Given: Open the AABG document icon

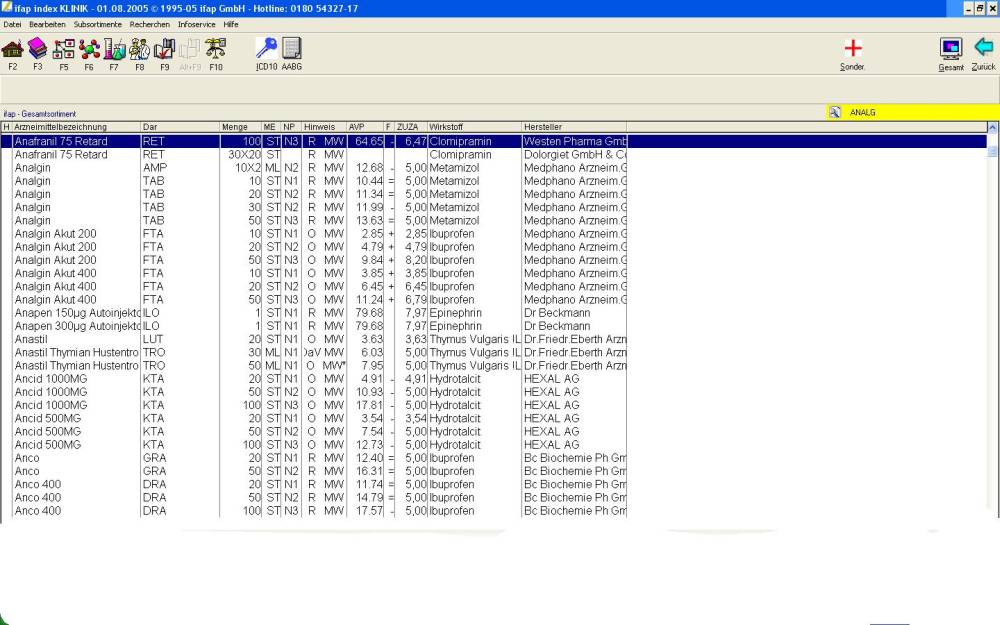Looking at the screenshot, I should pyautogui.click(x=291, y=48).
